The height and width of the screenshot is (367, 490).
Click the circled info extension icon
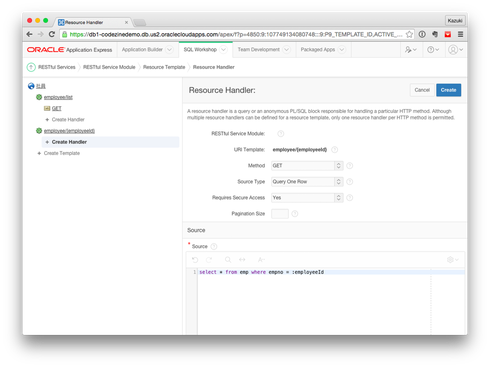click(422, 34)
